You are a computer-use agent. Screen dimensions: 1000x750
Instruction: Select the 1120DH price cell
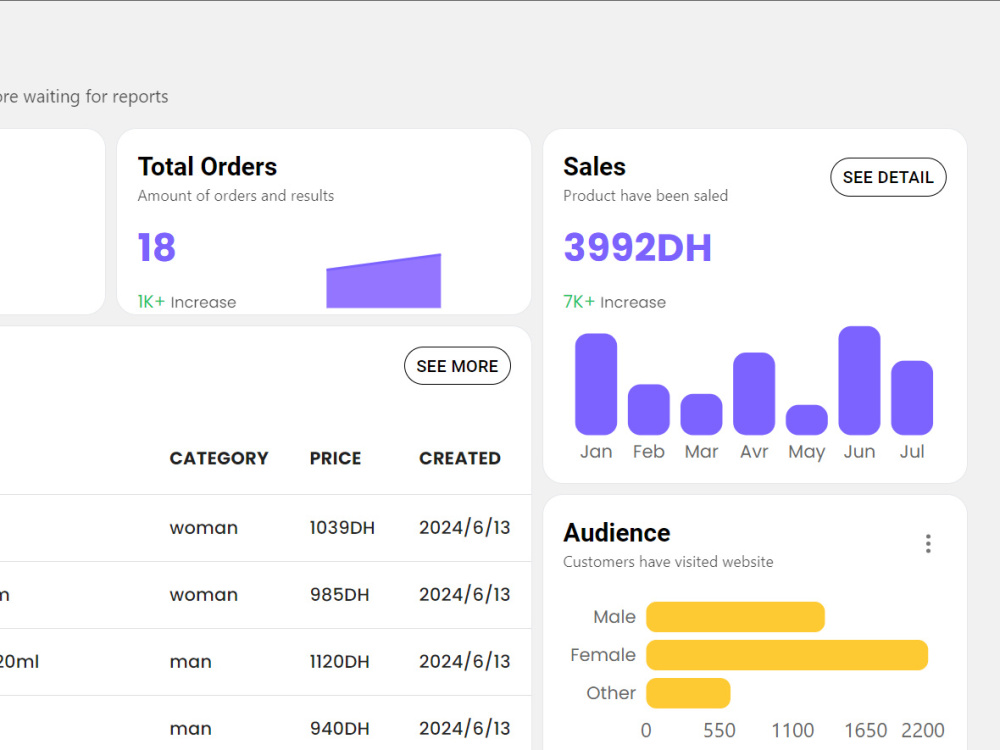point(339,662)
